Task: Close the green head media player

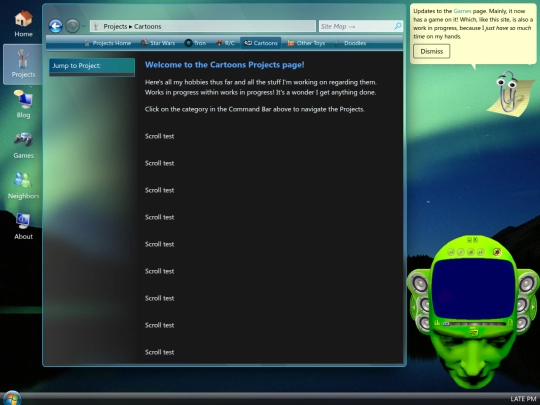Action: 475,240
